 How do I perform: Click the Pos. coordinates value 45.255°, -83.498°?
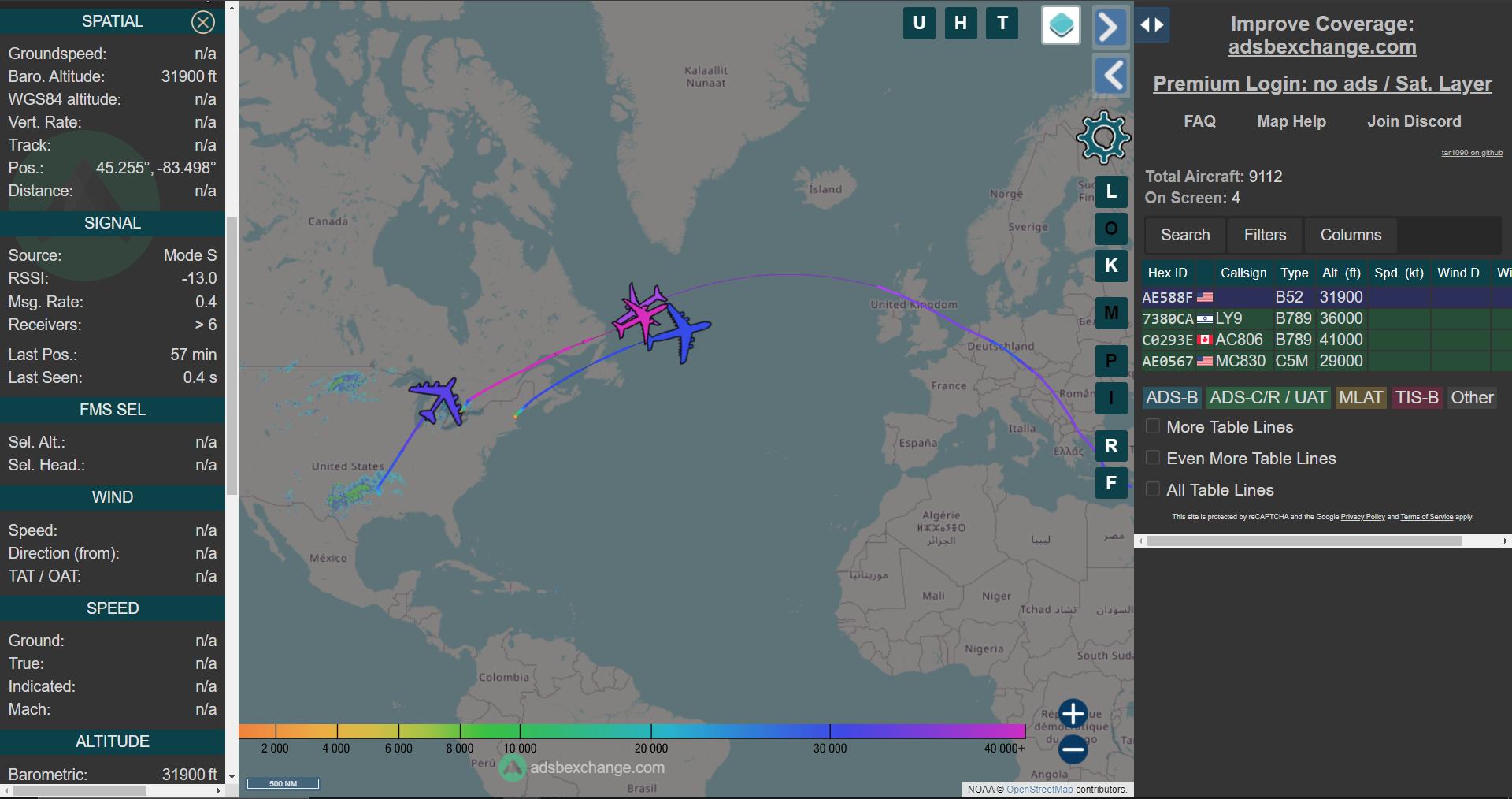[156, 168]
